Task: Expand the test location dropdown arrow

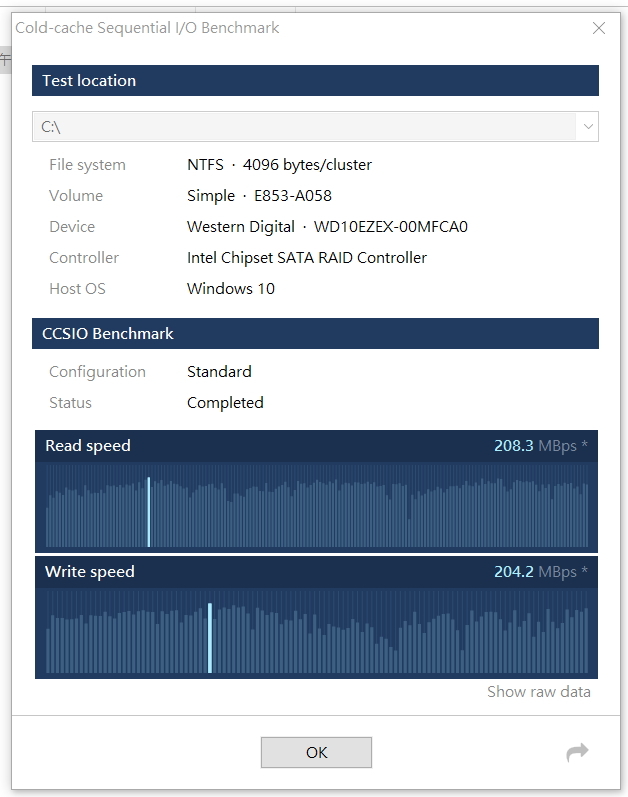Action: (588, 127)
